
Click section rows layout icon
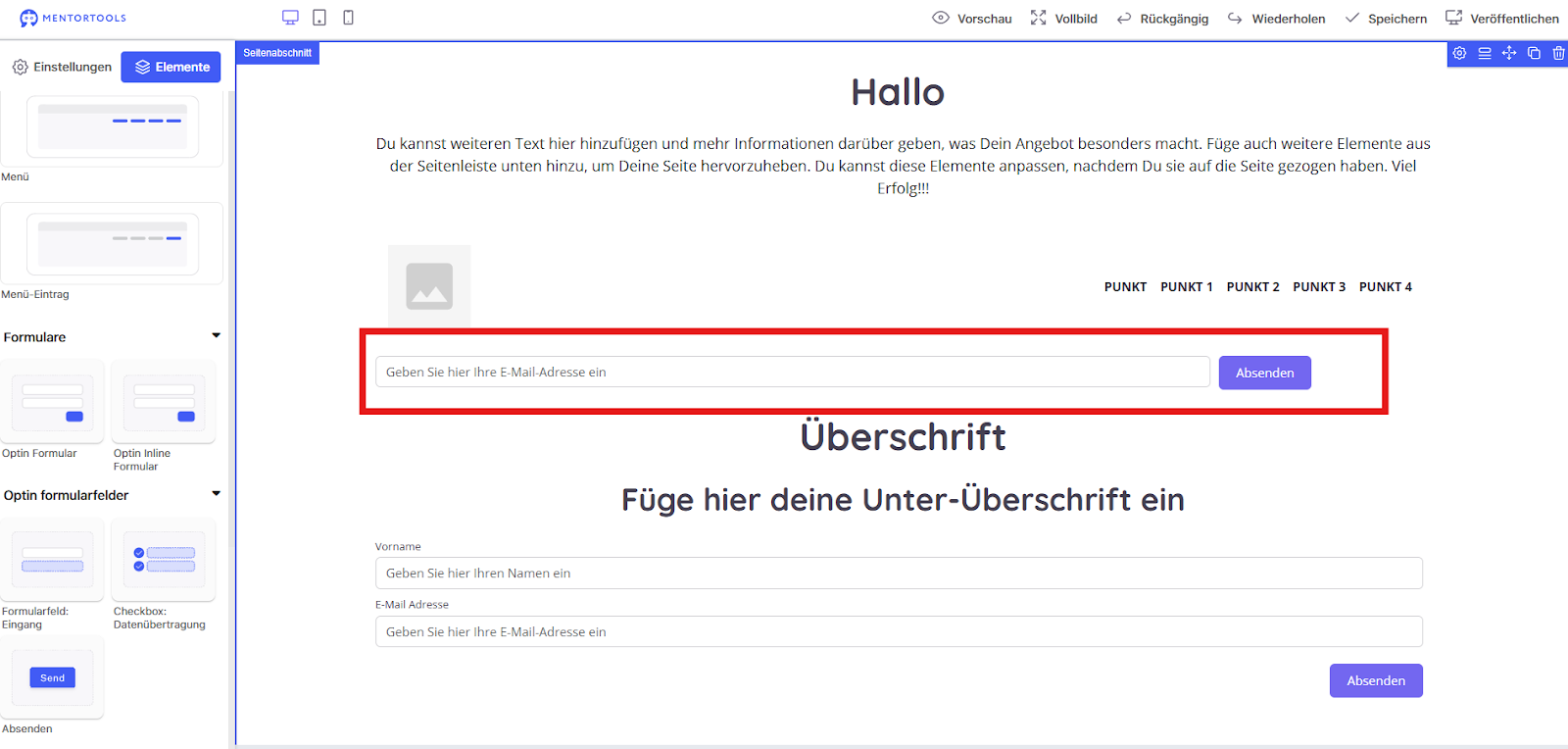(1485, 53)
